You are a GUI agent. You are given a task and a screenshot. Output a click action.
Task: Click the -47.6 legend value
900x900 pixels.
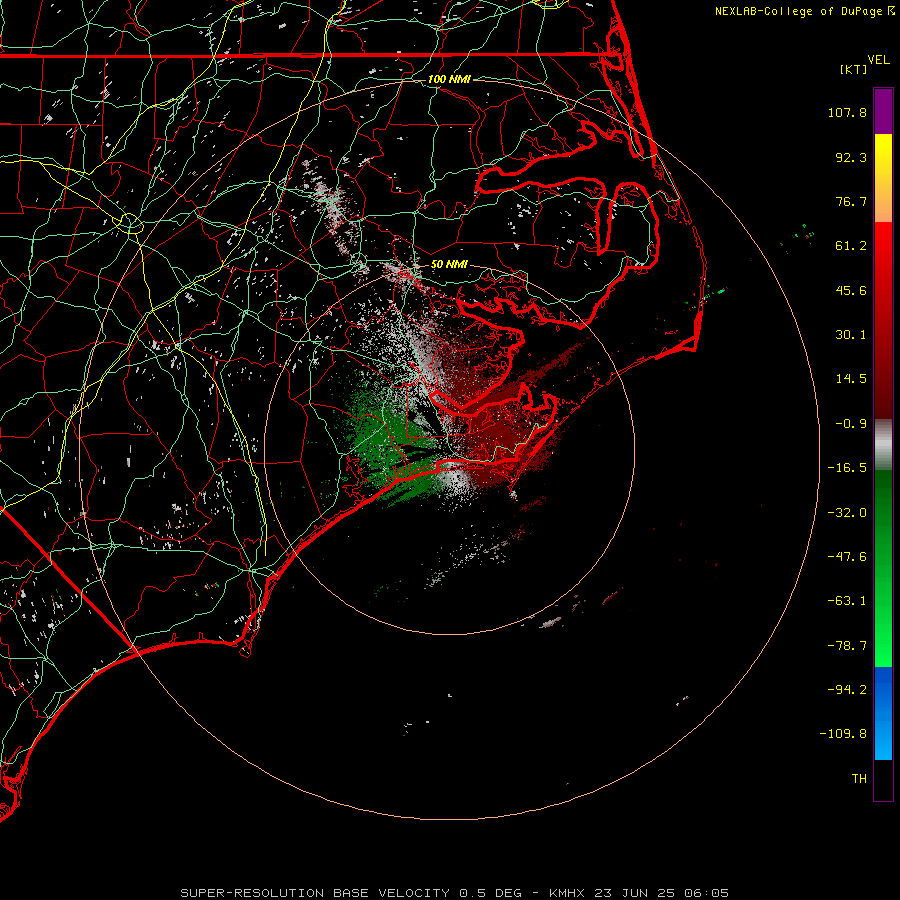[847, 557]
